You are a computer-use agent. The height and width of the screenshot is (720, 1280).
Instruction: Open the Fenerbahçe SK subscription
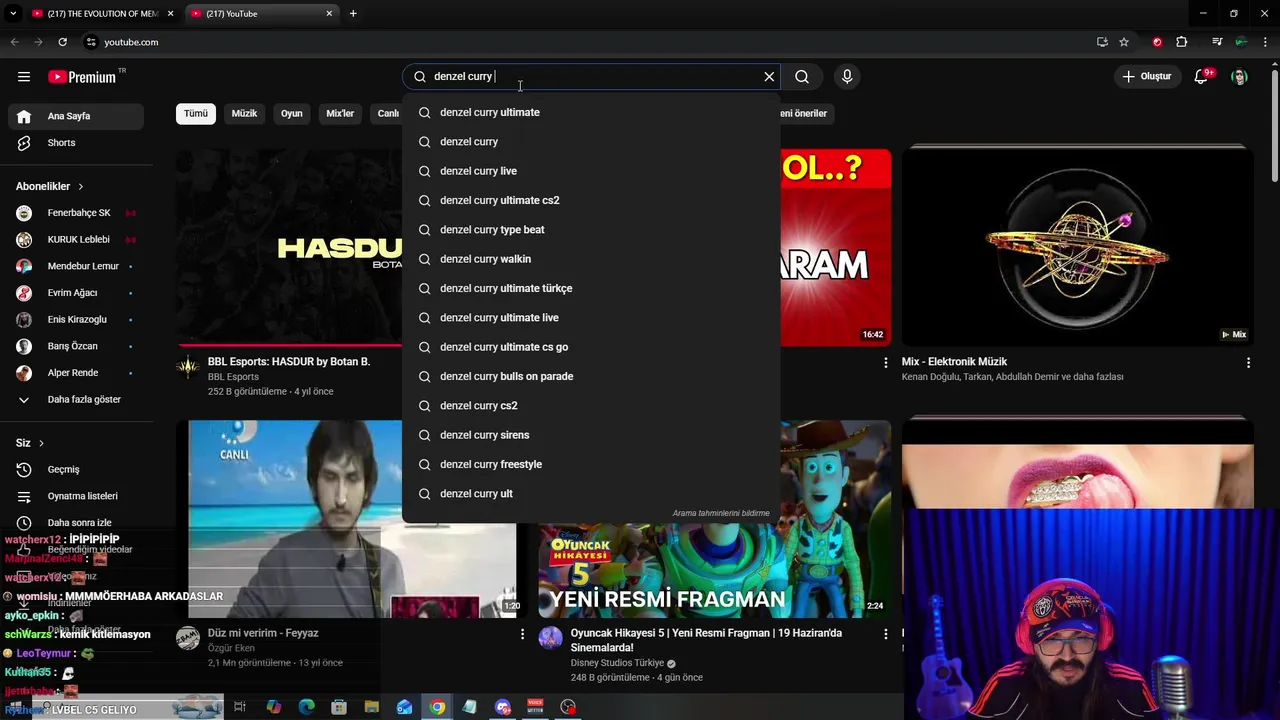(x=76, y=213)
